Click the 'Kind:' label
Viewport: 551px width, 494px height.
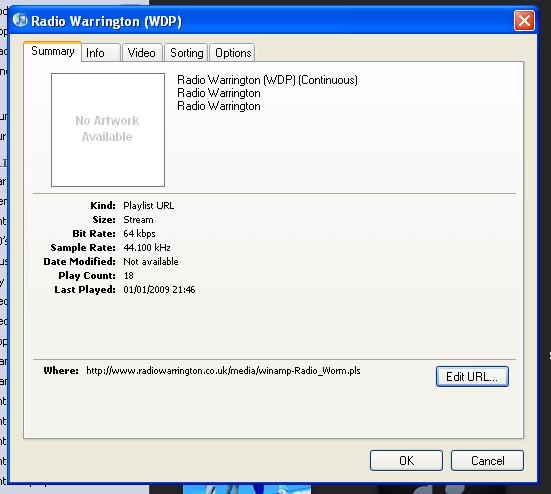[103, 206]
